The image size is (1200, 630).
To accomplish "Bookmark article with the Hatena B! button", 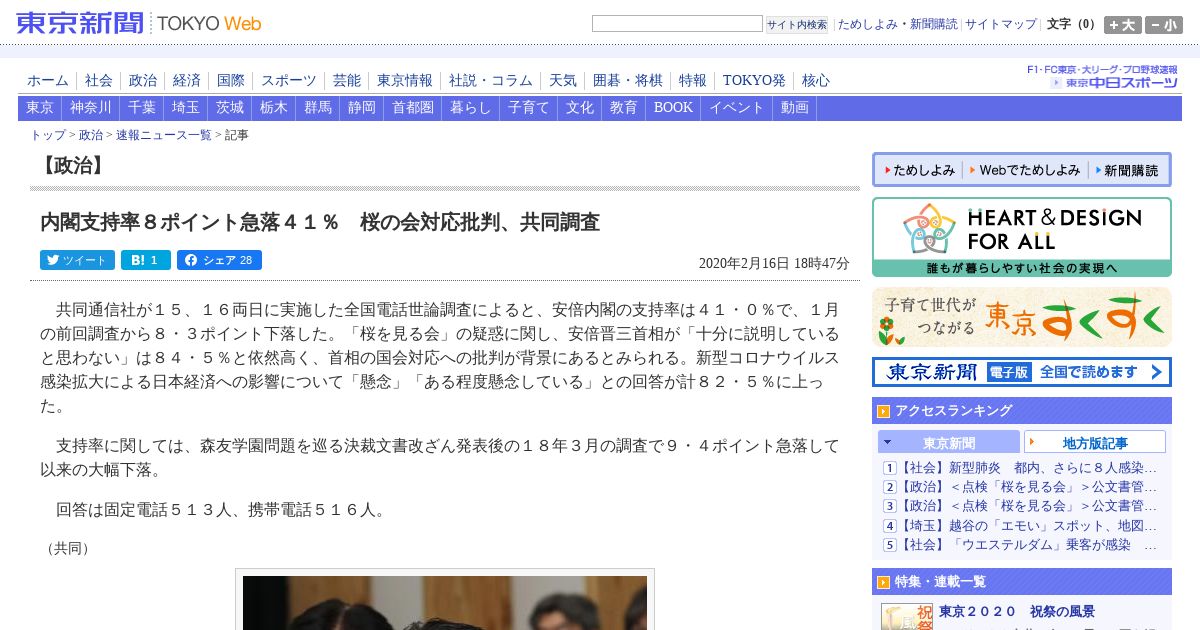I will (x=146, y=260).
